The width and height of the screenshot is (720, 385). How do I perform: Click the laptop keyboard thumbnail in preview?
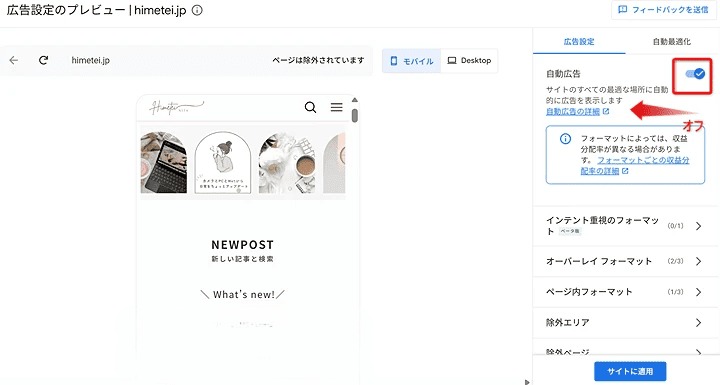(164, 162)
